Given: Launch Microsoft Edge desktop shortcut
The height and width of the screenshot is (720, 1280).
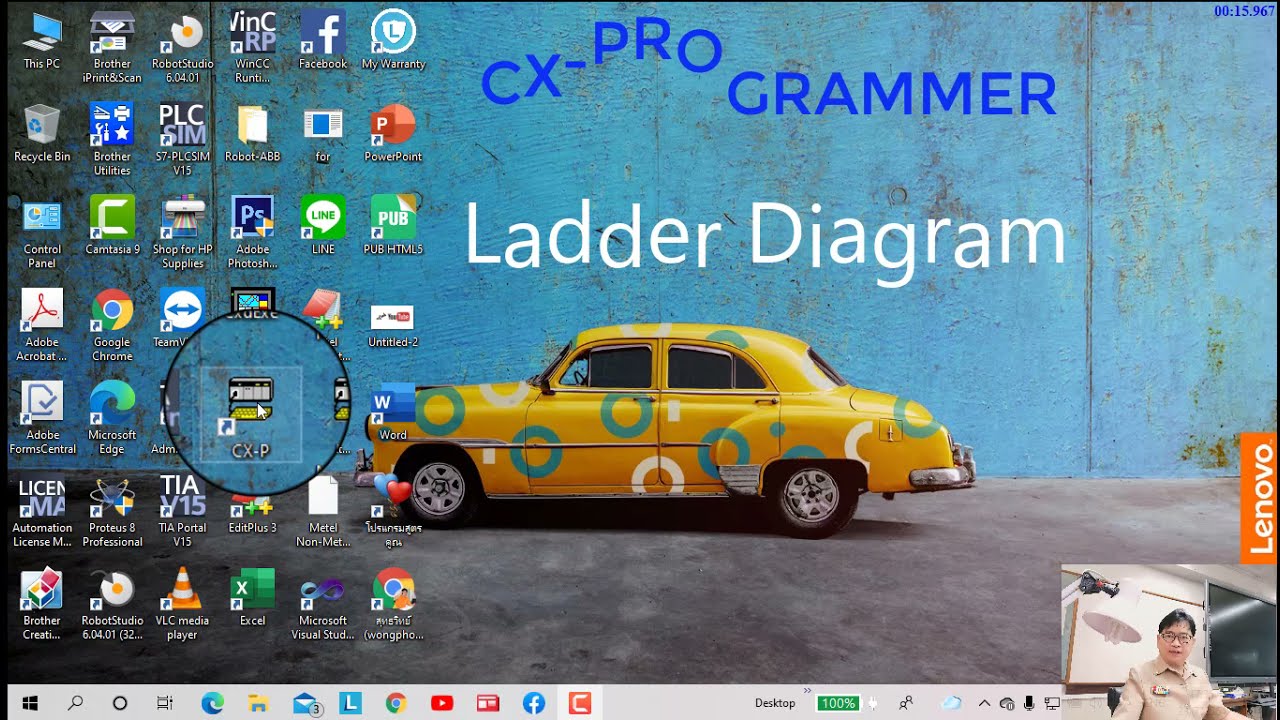Looking at the screenshot, I should (112, 418).
